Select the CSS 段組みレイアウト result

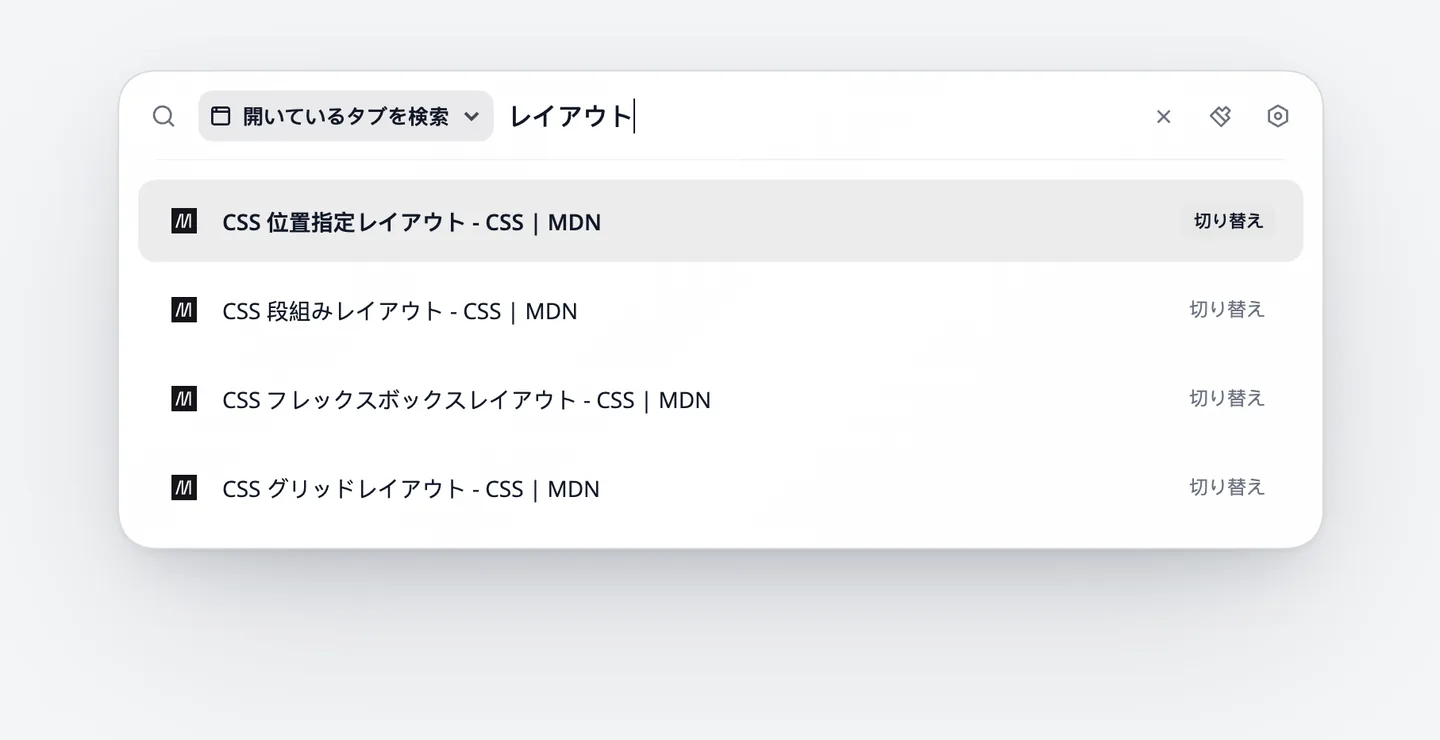pos(721,310)
